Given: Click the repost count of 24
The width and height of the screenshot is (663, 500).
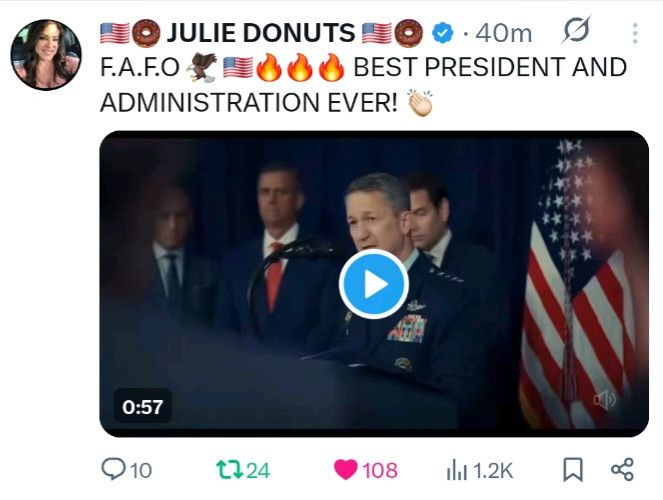Looking at the screenshot, I should click(258, 470).
